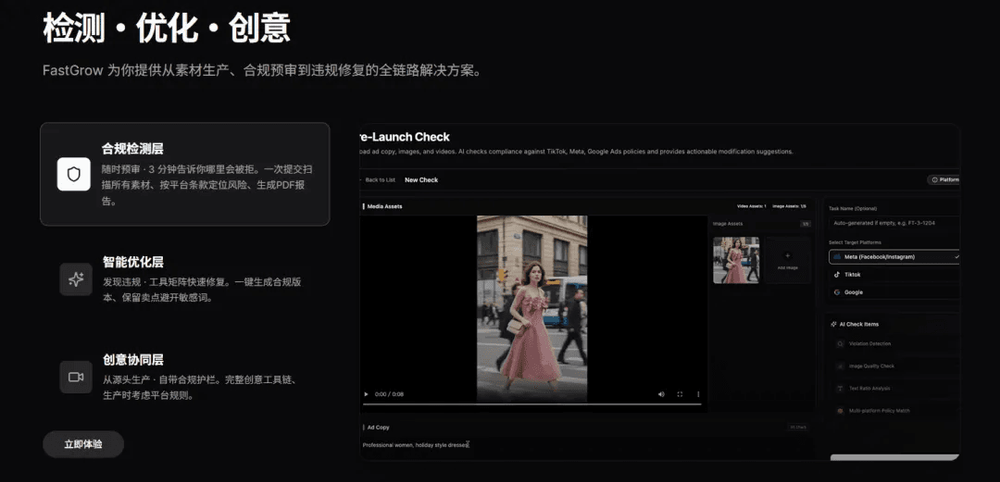The height and width of the screenshot is (482, 1000).
Task: Switch to the New Check tab
Action: point(421,180)
